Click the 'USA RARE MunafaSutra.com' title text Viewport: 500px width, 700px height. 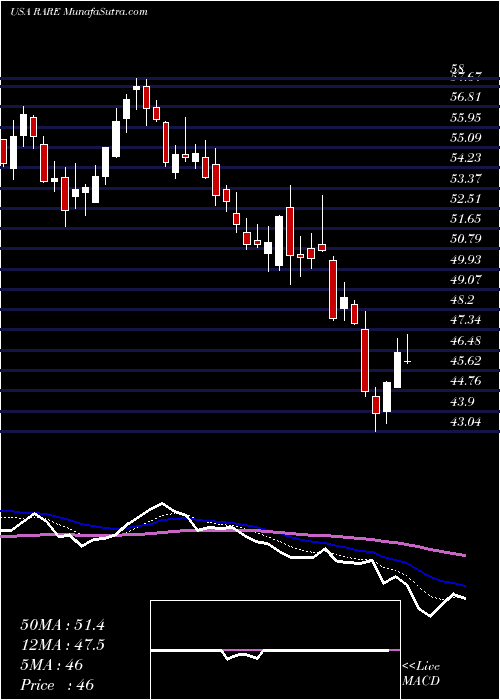tap(79, 12)
